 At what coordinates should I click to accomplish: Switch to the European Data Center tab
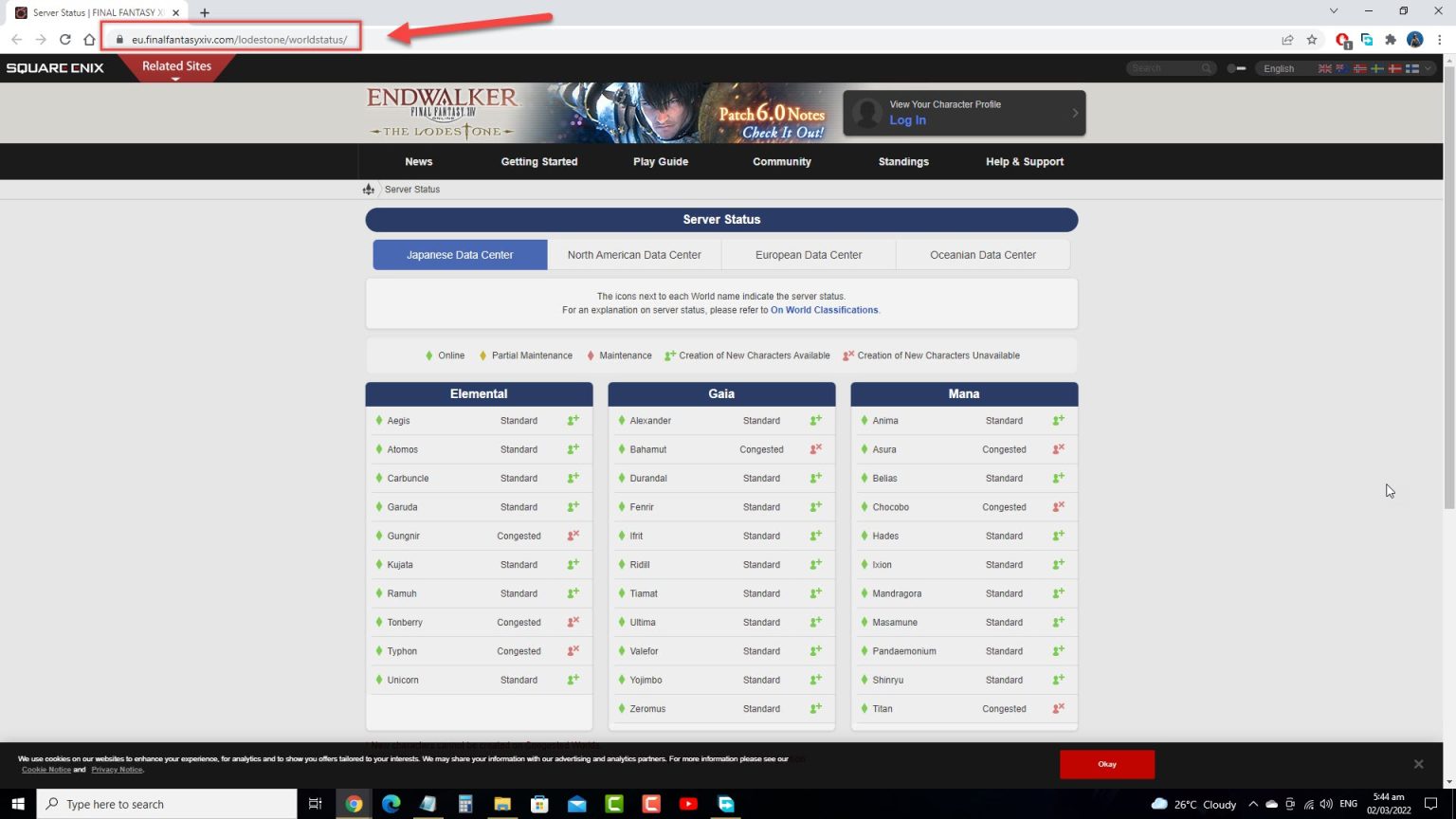click(808, 254)
